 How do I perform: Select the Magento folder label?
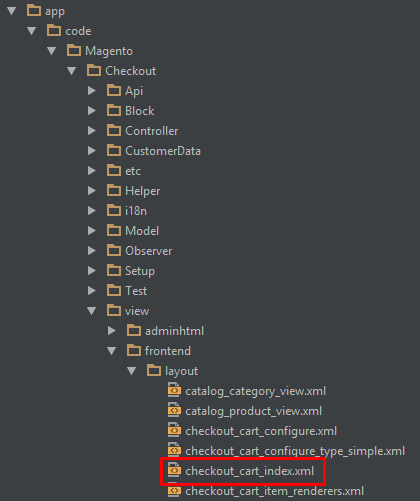pyautogui.click(x=109, y=51)
